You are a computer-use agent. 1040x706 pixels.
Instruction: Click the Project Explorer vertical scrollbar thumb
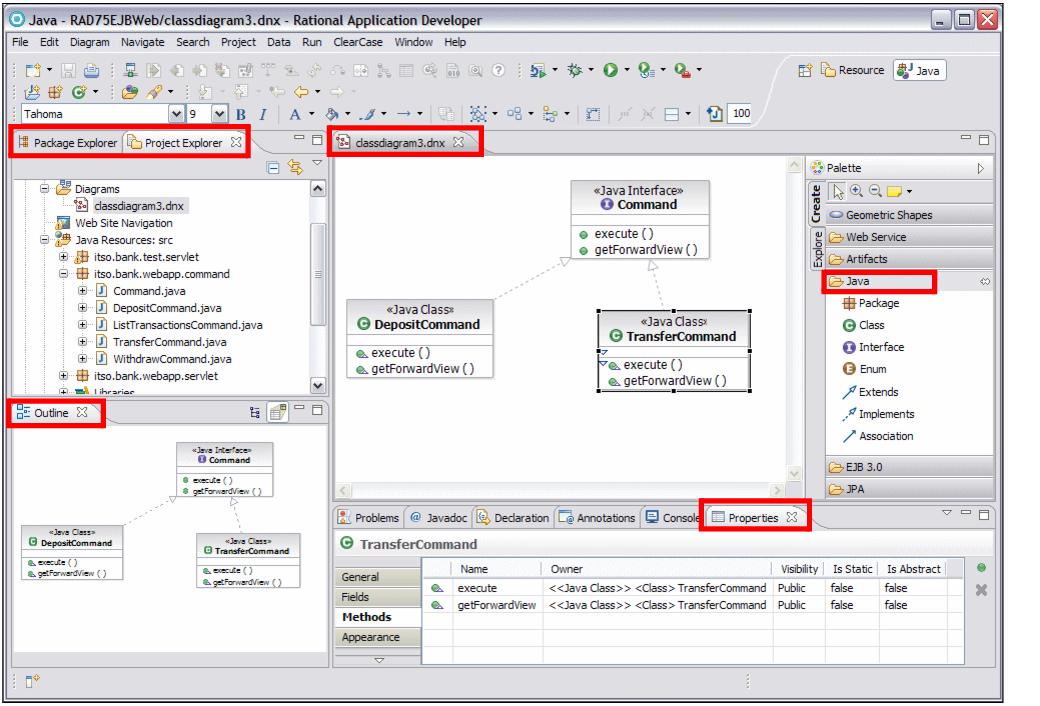[x=318, y=274]
